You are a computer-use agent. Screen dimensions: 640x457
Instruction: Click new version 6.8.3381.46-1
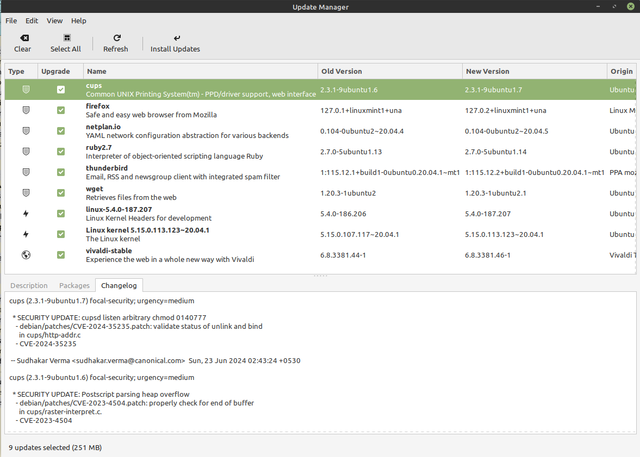pyautogui.click(x=487, y=255)
